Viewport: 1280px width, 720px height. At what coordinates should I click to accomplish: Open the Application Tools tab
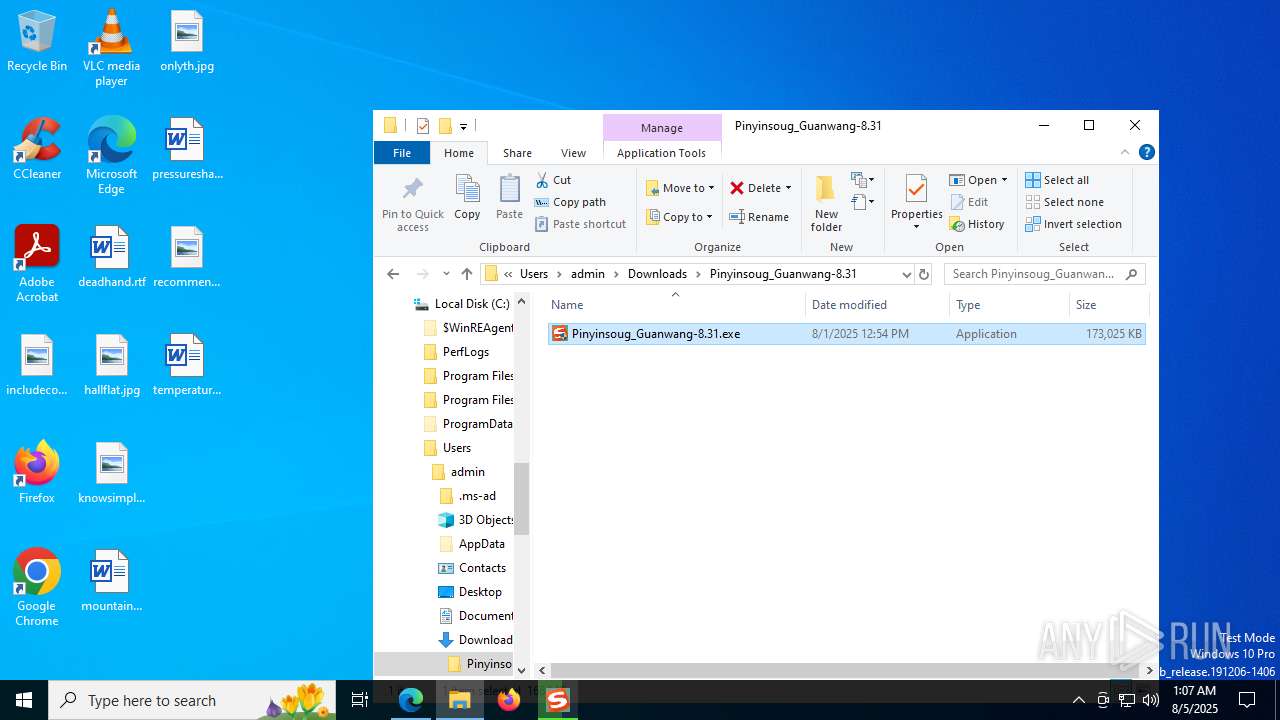pyautogui.click(x=661, y=153)
